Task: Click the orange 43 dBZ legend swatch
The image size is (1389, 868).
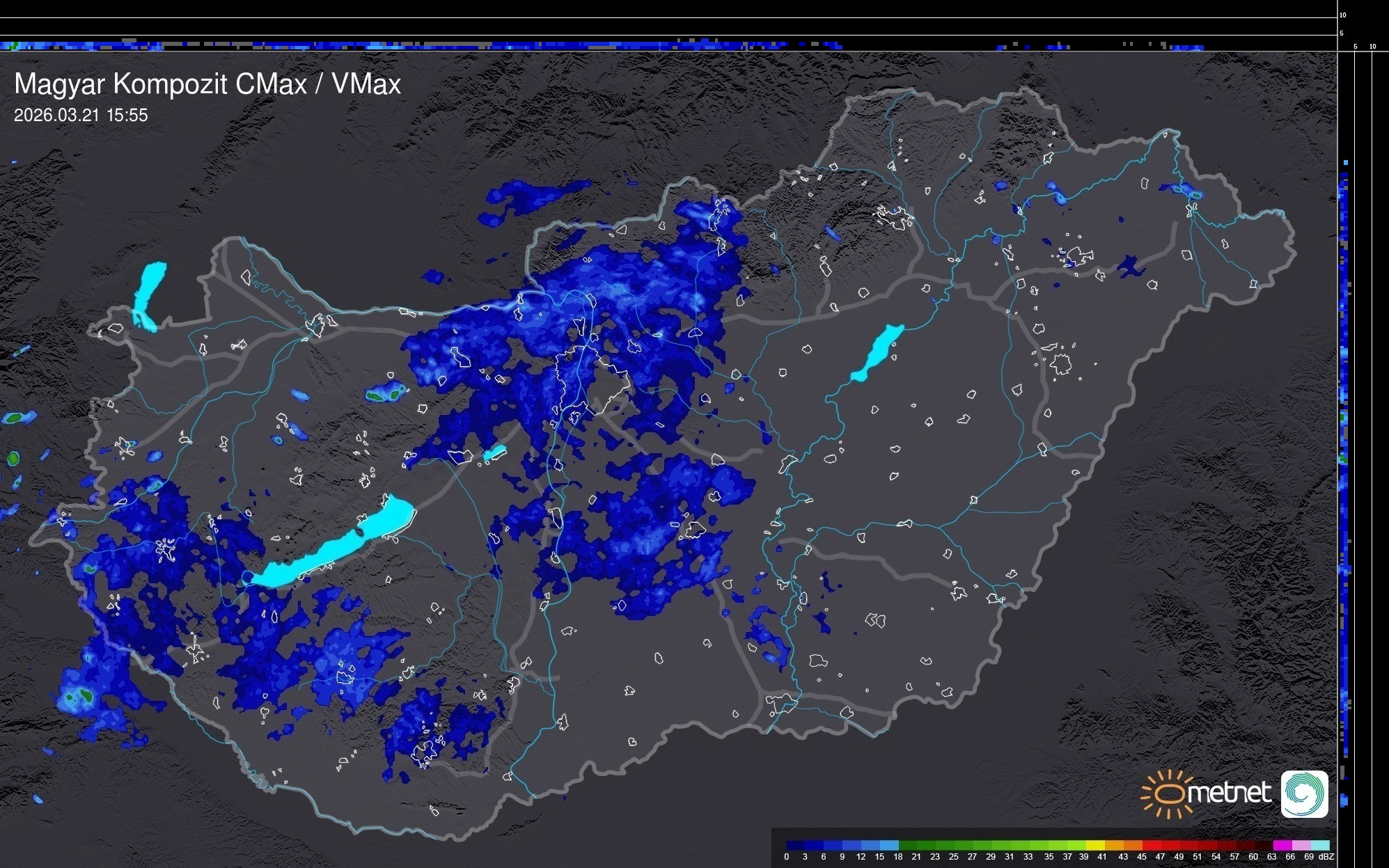Action: [1132, 846]
